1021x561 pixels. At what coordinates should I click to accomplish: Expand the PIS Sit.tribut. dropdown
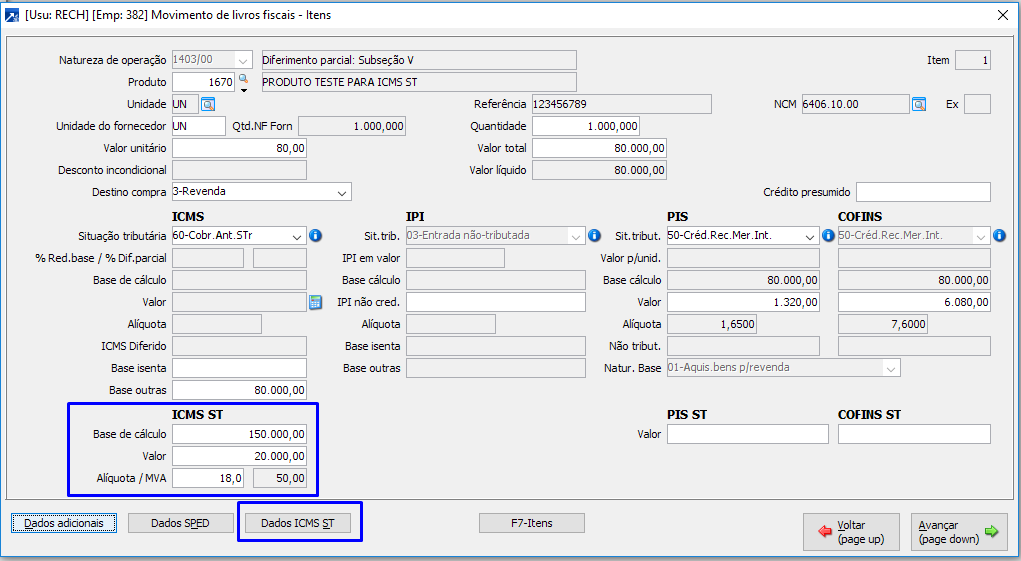pyautogui.click(x=809, y=236)
